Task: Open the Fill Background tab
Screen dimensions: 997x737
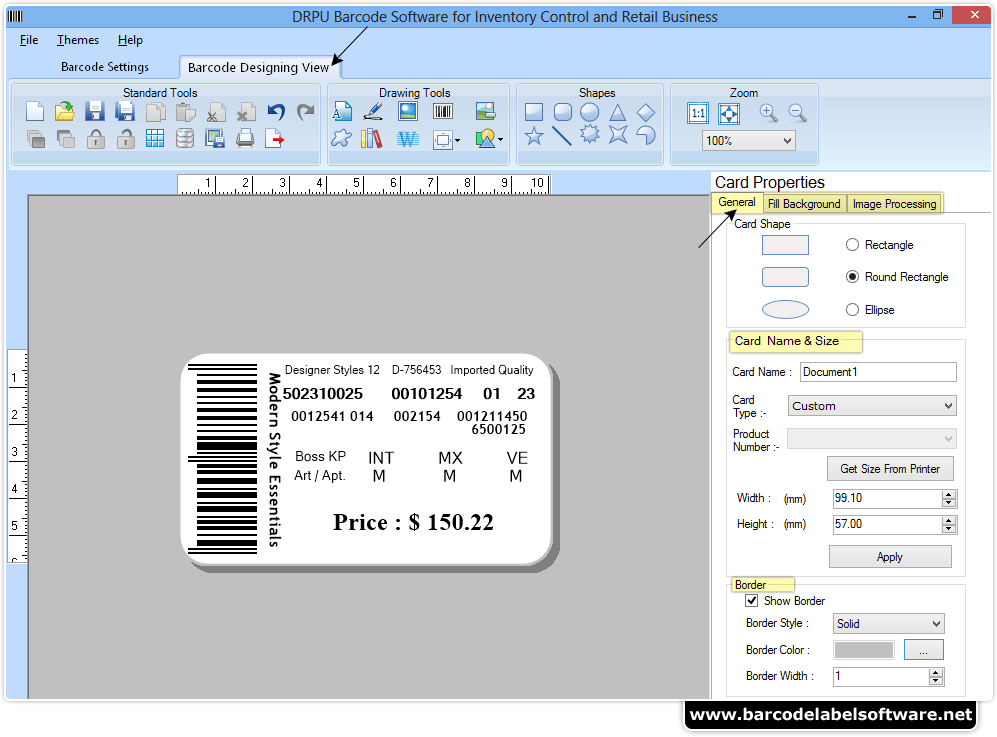Action: [x=804, y=203]
